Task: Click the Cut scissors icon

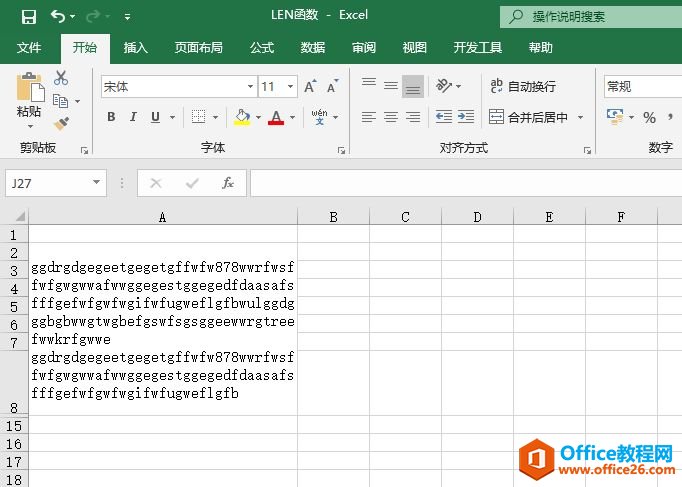Action: click(x=61, y=78)
